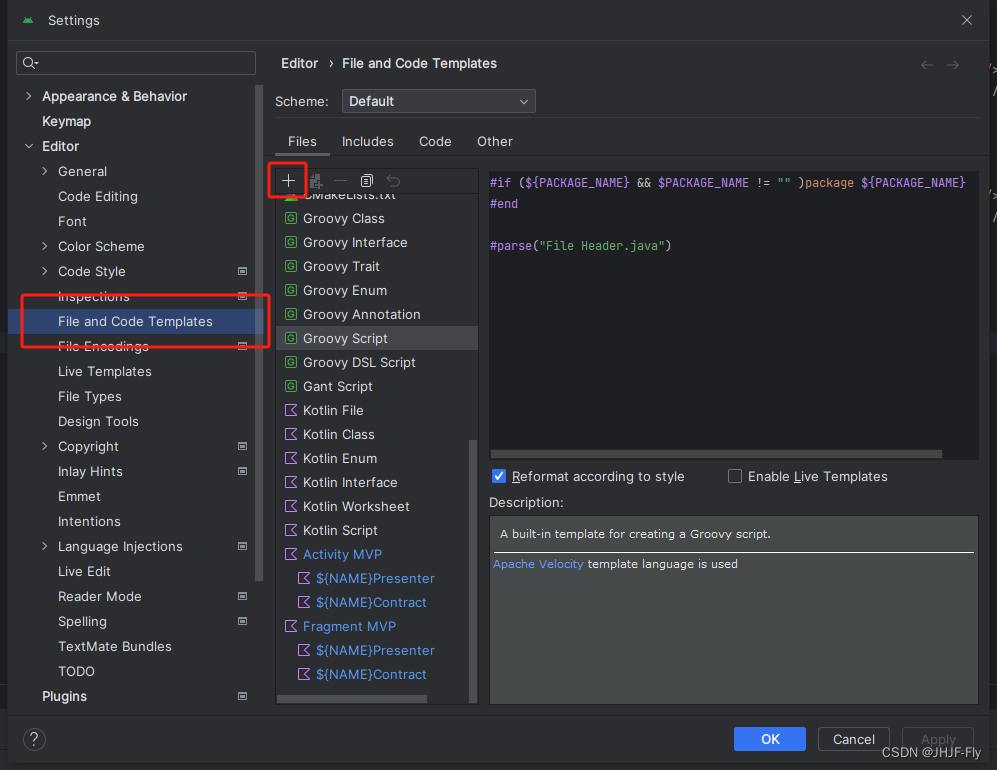Switch to the Includes tab
The width and height of the screenshot is (997, 770).
[x=368, y=141]
